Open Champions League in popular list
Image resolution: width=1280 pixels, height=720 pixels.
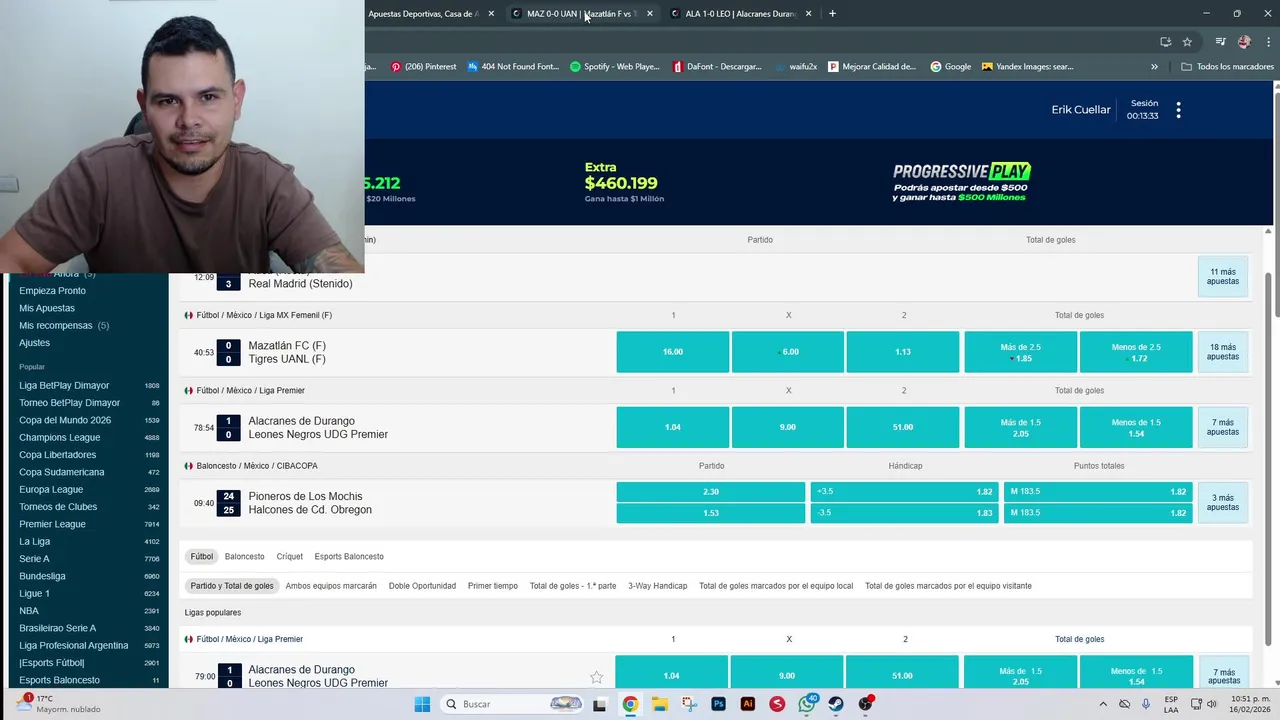coord(59,437)
